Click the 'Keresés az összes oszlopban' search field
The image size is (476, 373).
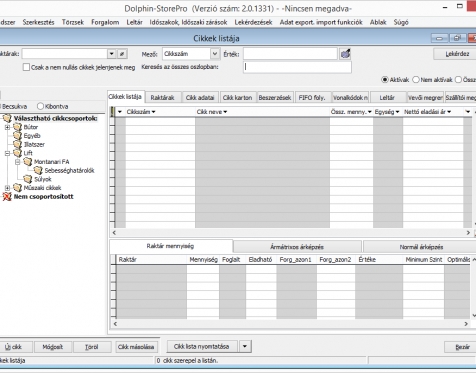click(x=297, y=67)
